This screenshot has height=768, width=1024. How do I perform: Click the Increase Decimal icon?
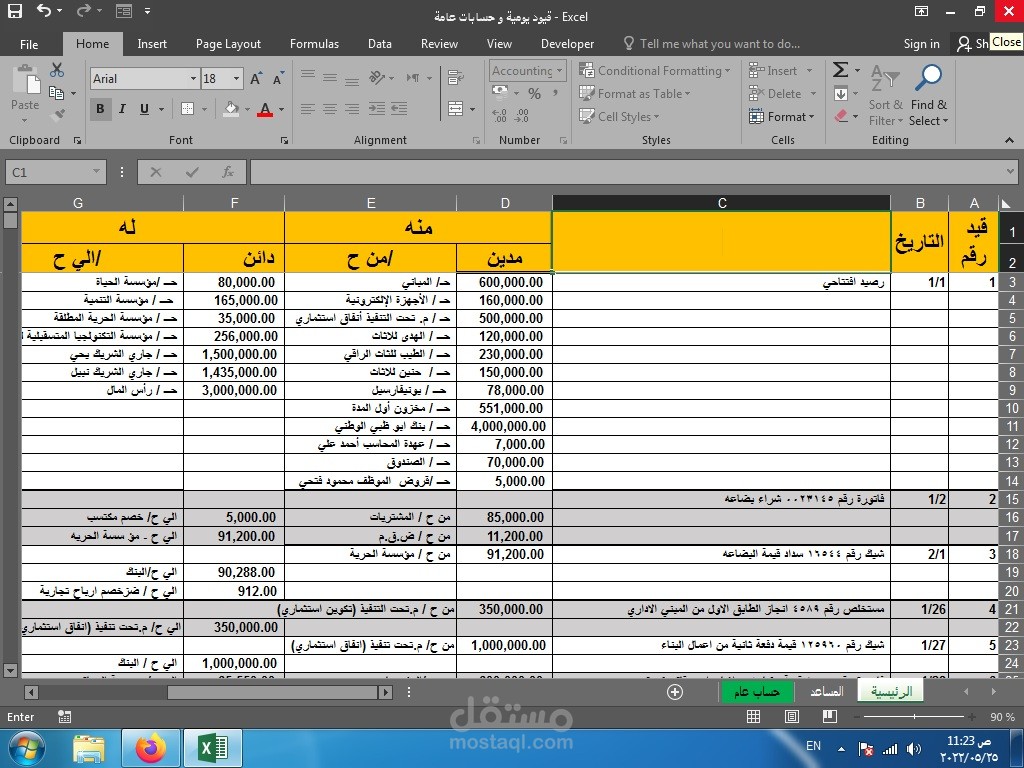pos(500,116)
